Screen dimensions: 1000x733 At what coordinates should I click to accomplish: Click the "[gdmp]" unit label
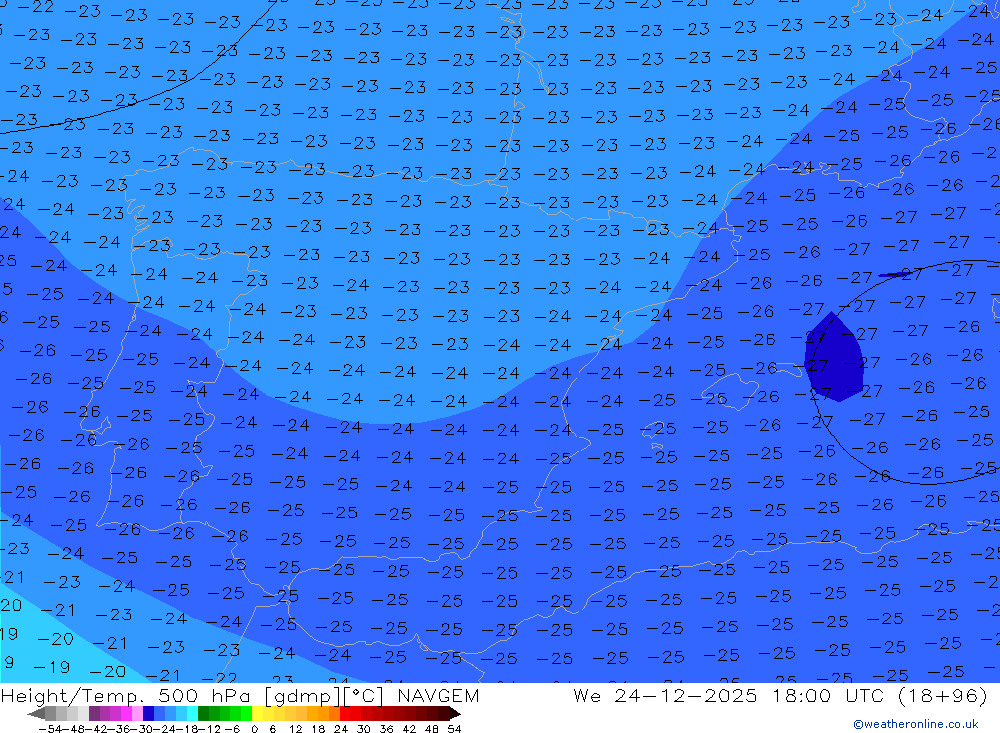[303, 696]
